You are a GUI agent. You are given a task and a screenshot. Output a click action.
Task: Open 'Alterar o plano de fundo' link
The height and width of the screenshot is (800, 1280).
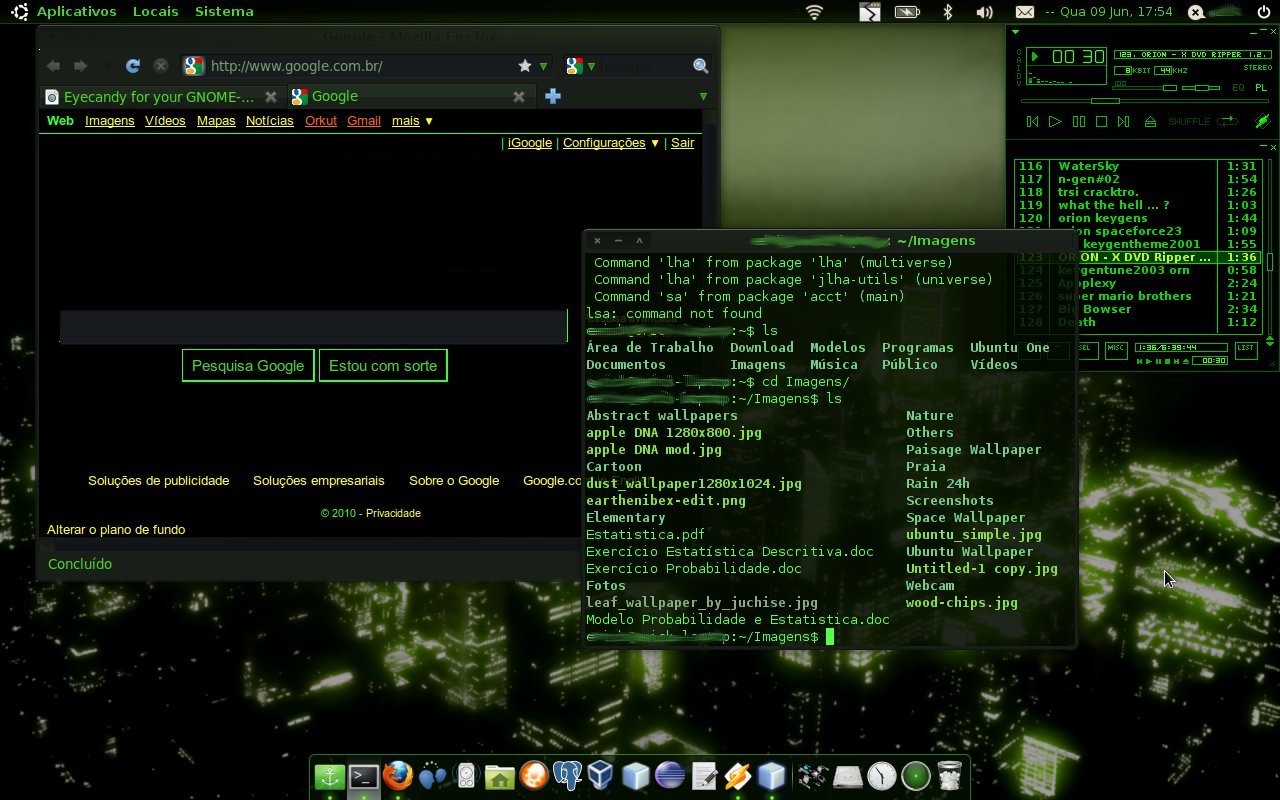pos(116,529)
